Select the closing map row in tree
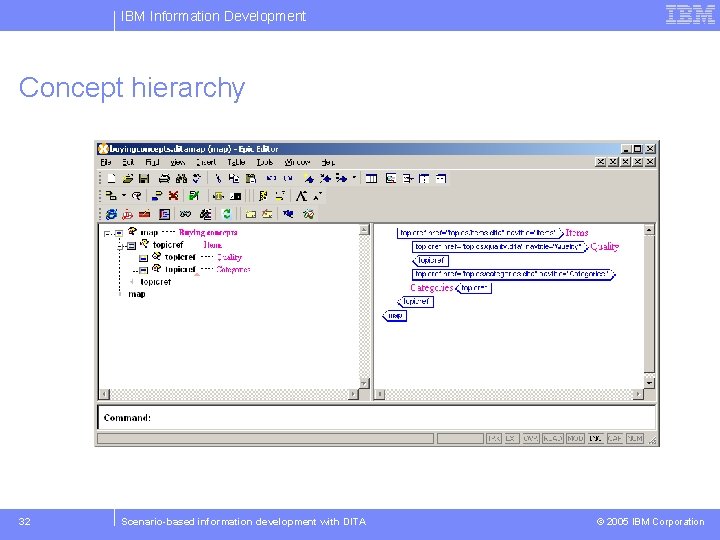Viewport: 720px width, 540px height. click(137, 294)
